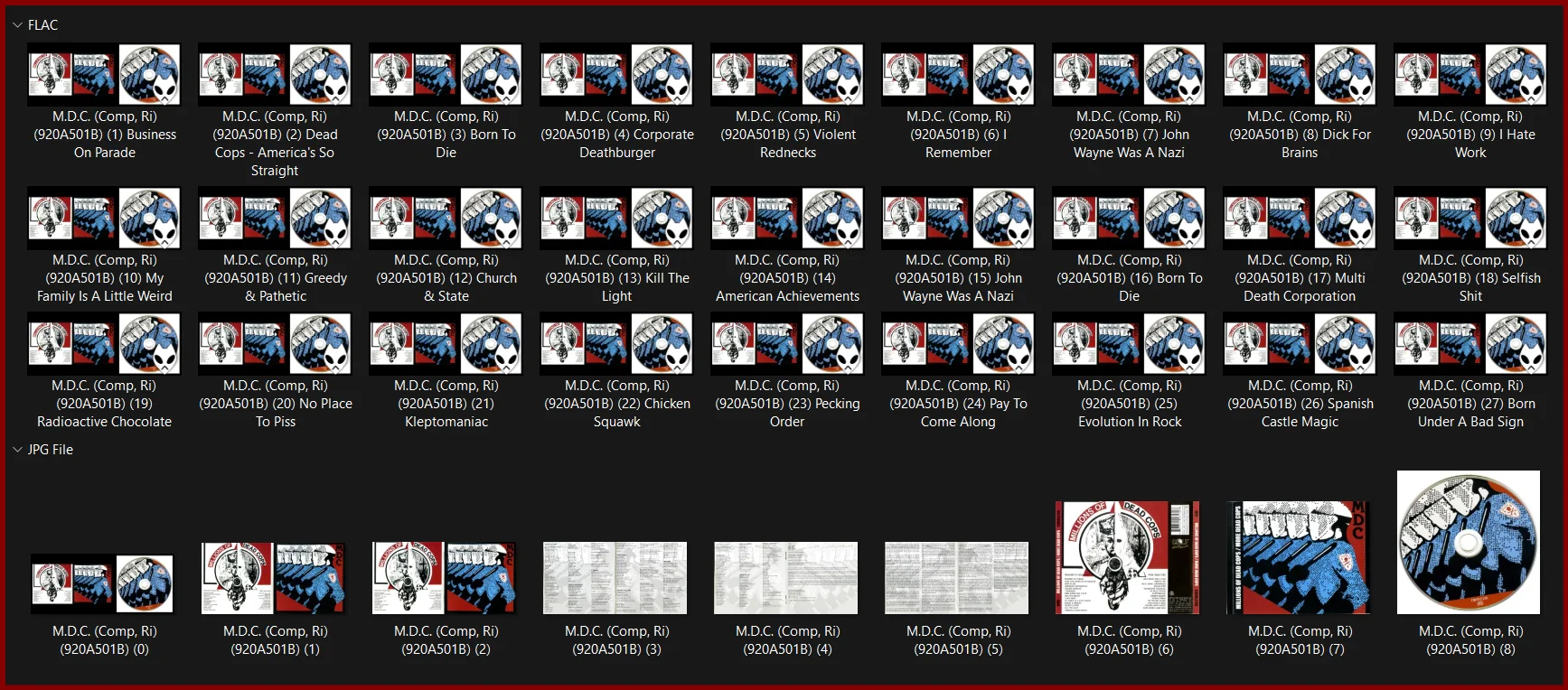The width and height of the screenshot is (1568, 690).
Task: Select the Pecking Order file icon
Action: click(787, 343)
